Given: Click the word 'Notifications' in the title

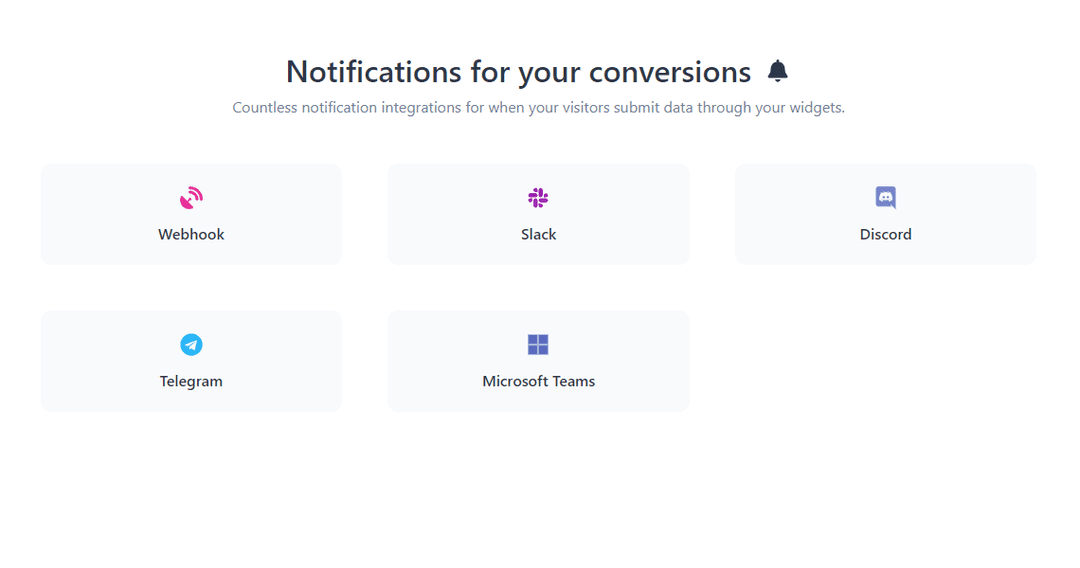Looking at the screenshot, I should coord(374,72).
